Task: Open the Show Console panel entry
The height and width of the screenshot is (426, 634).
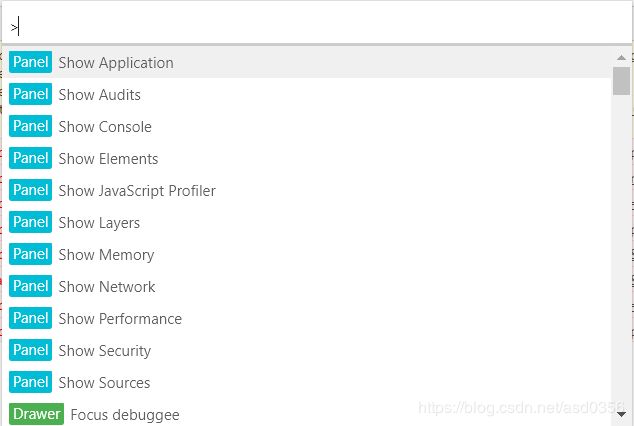Action: tap(307, 126)
